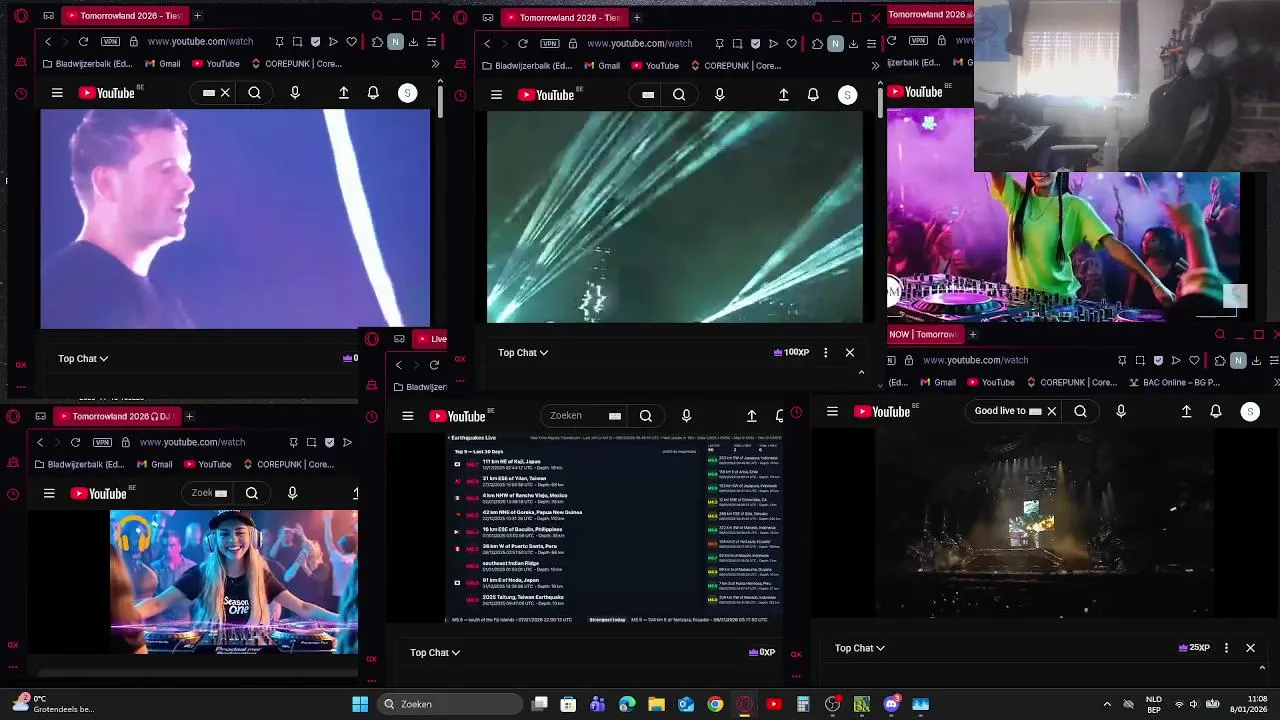The width and height of the screenshot is (1280, 720).
Task: Open File Explorer from taskbar
Action: [x=656, y=704]
